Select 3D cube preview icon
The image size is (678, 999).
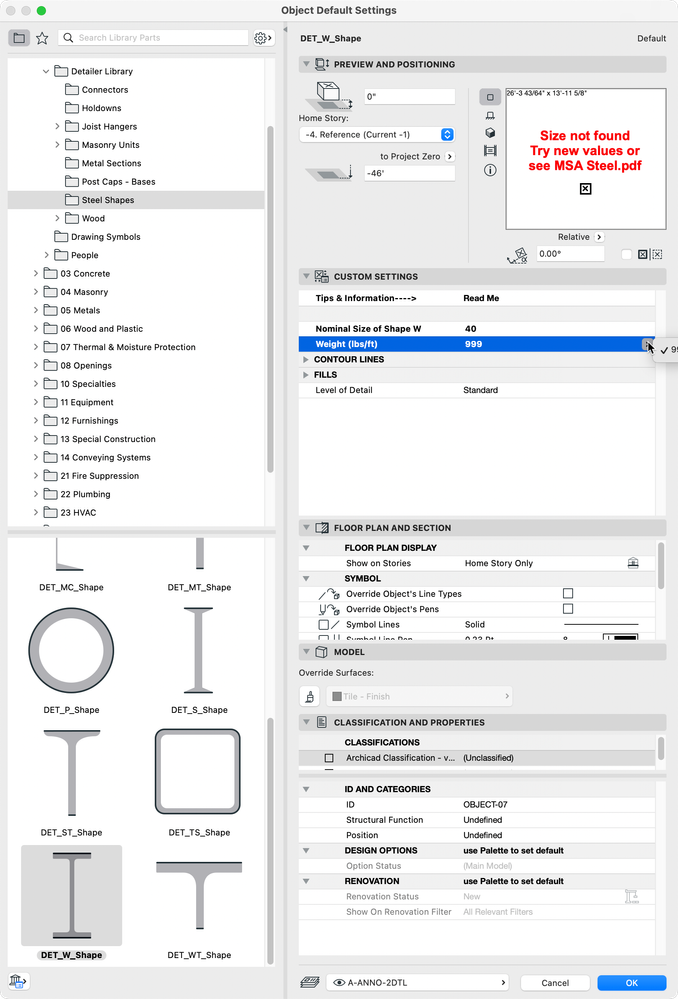[x=490, y=133]
